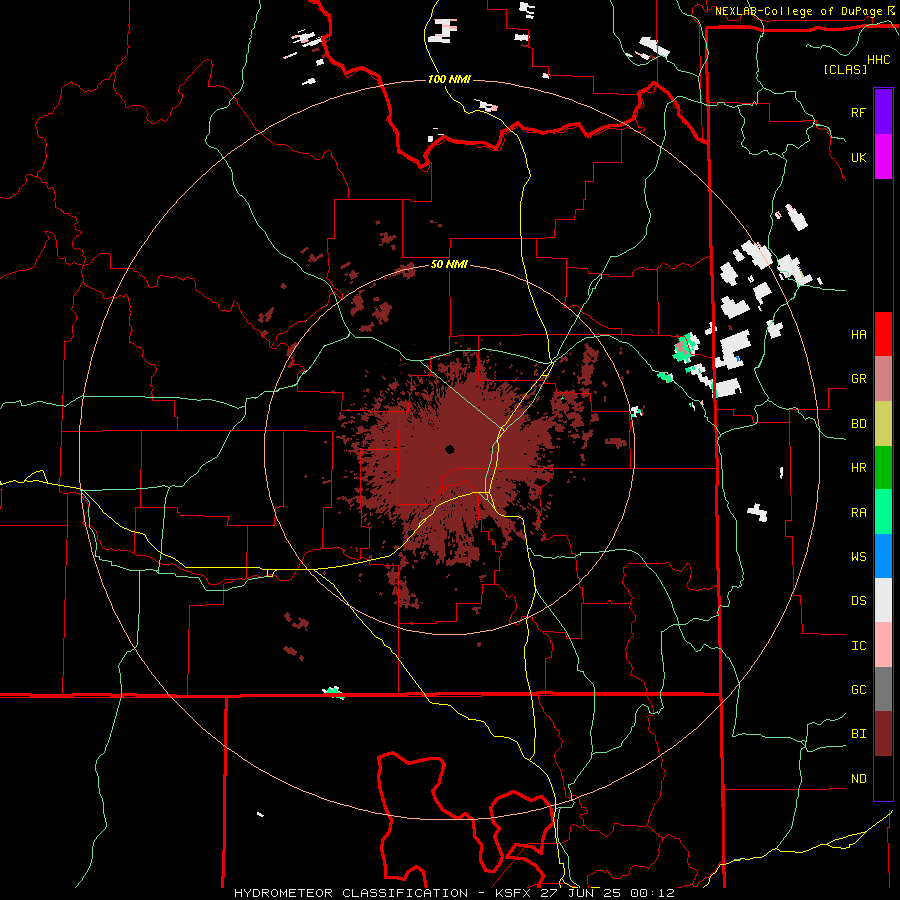900x900 pixels.
Task: Click the IC legend label
Action: pos(859,646)
